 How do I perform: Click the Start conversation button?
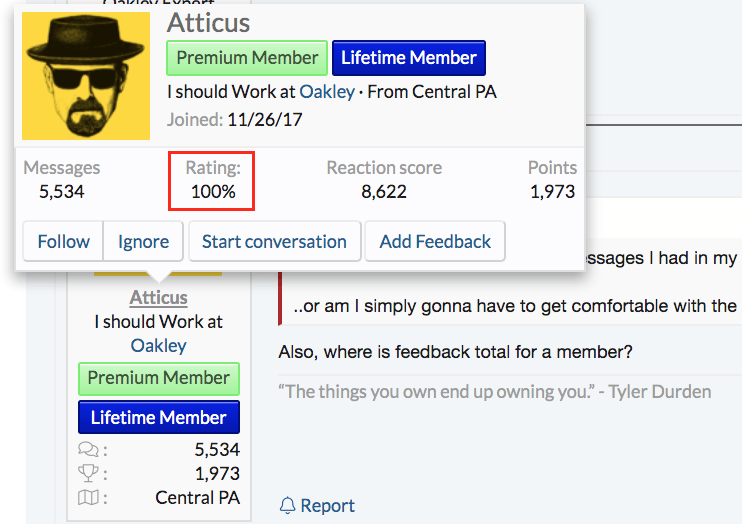pyautogui.click(x=274, y=241)
